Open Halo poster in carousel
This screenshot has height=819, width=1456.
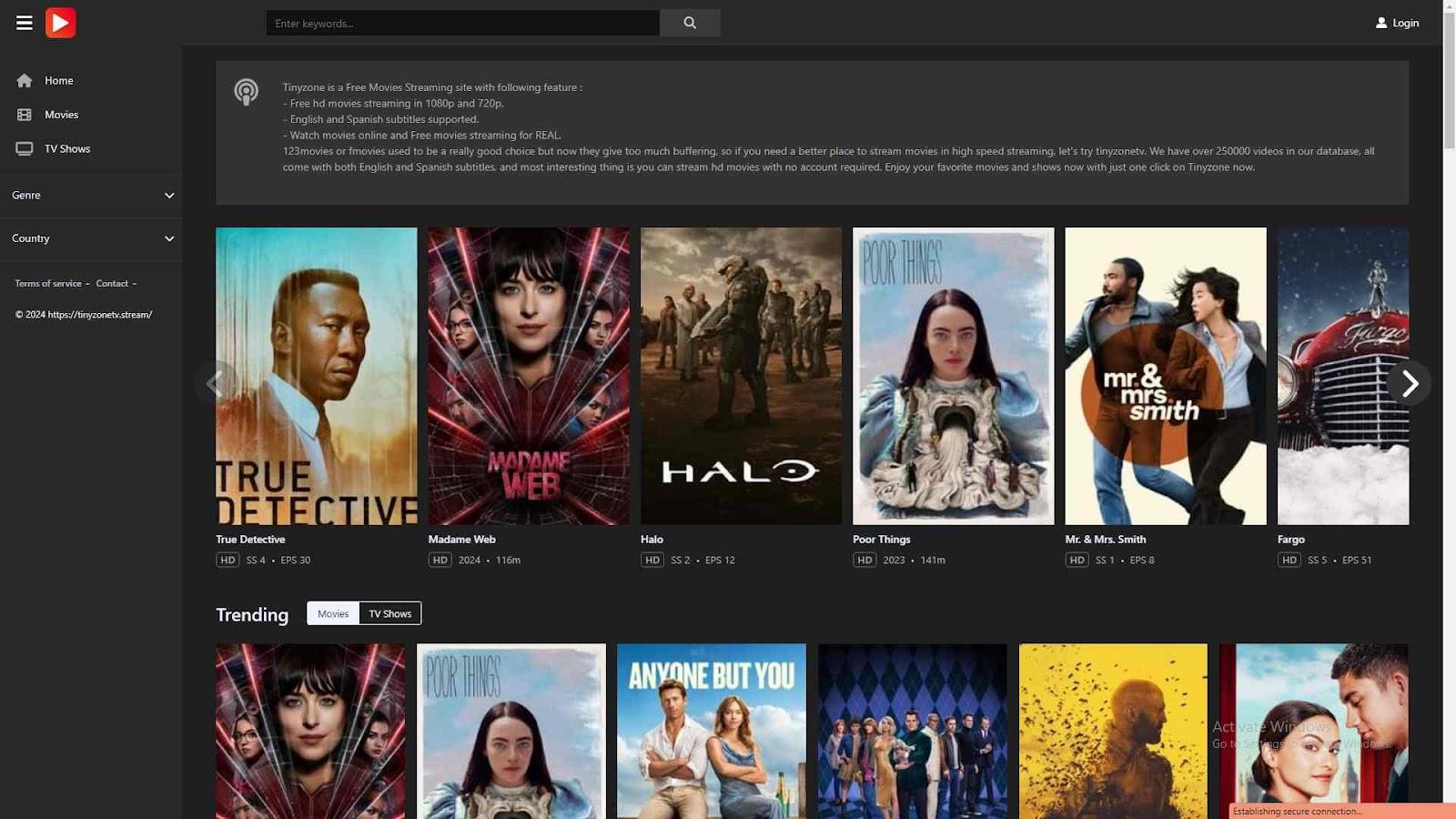(741, 376)
